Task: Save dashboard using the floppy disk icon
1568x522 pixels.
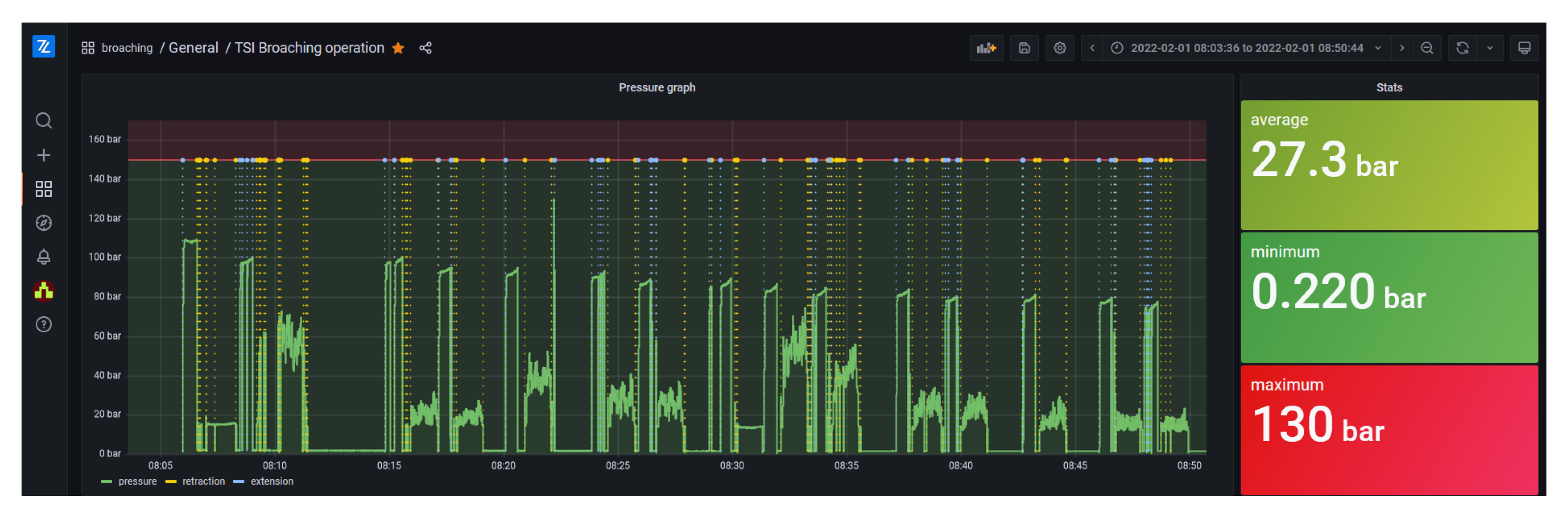Action: pos(1024,48)
